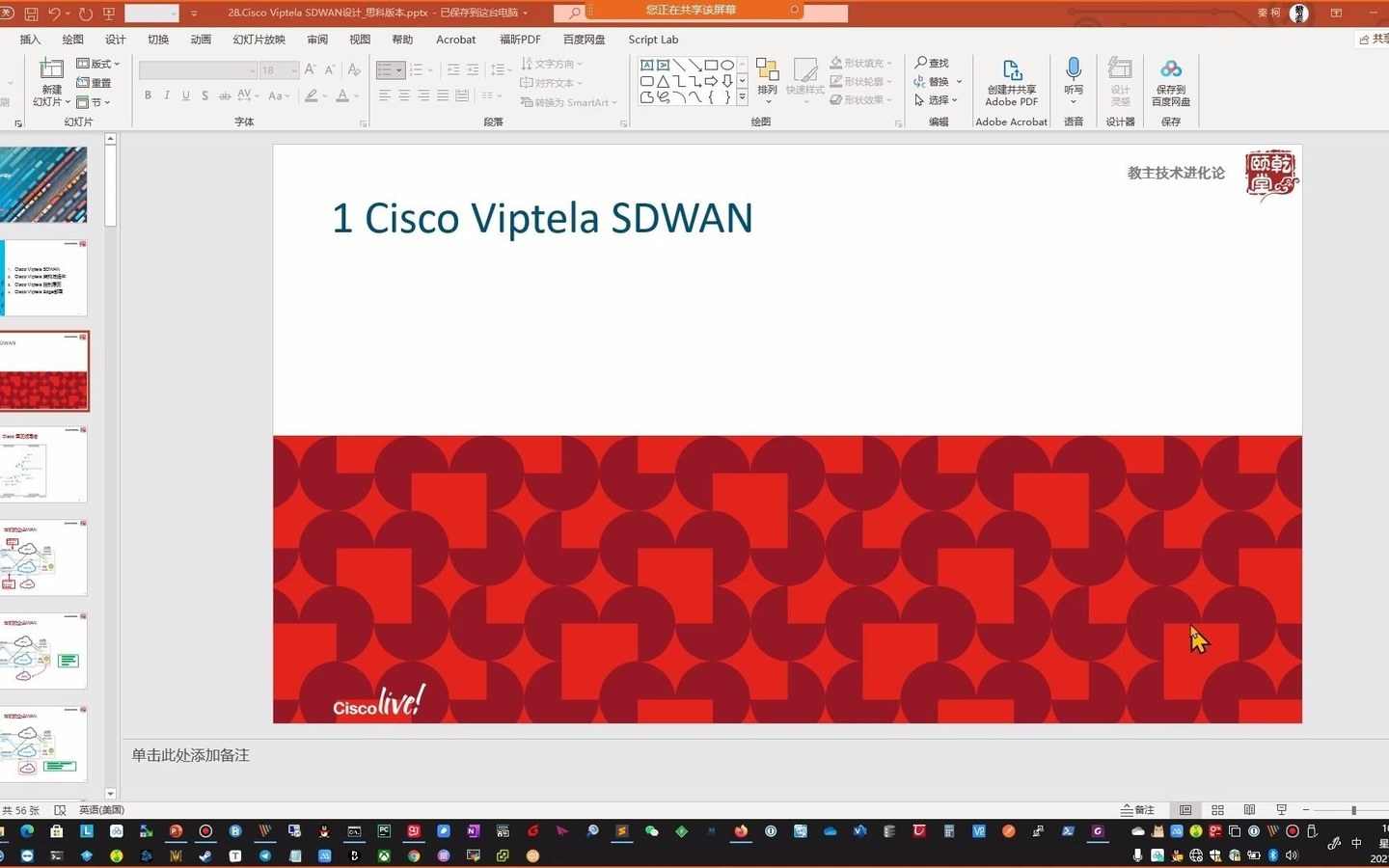Open the Slide Show (幻灯片放映) ribbon tab

(259, 40)
